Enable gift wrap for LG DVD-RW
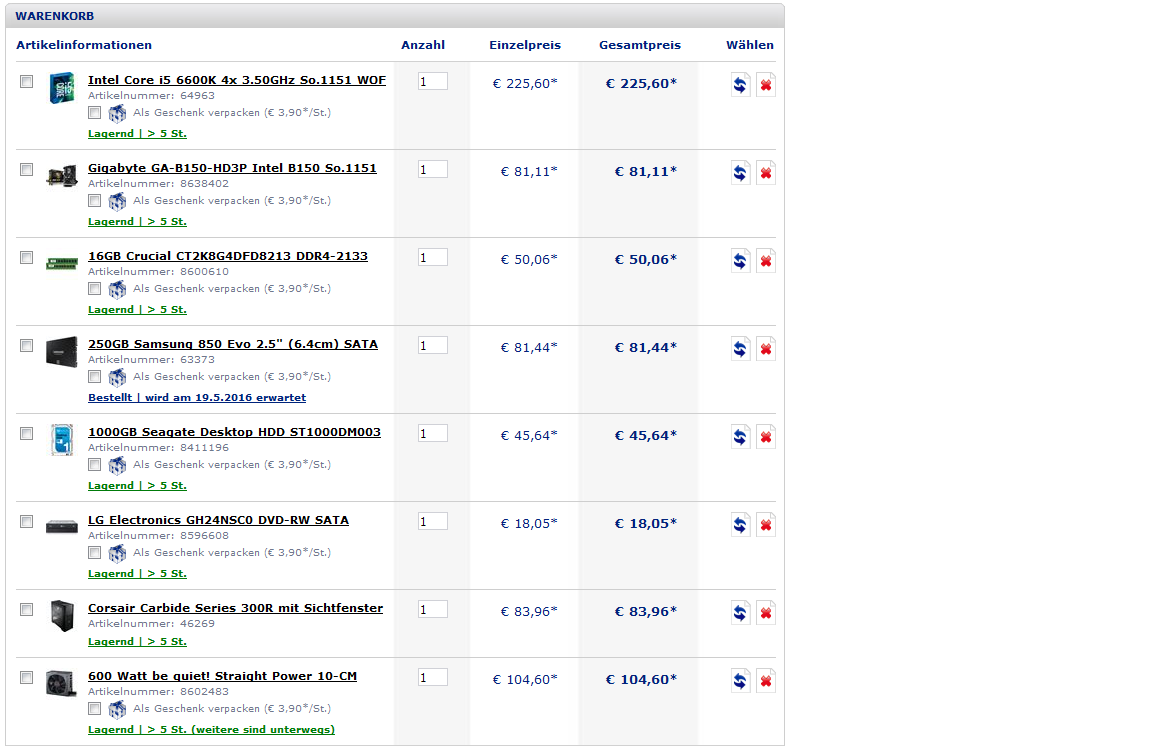Image resolution: width=1152 pixels, height=746 pixels. pos(94,553)
